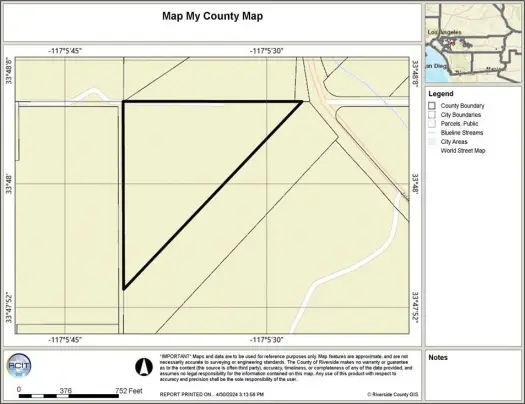Click the top -117°5'30" longitude label
Image resolution: width=525 pixels, height=404 pixels.
coord(267,51)
